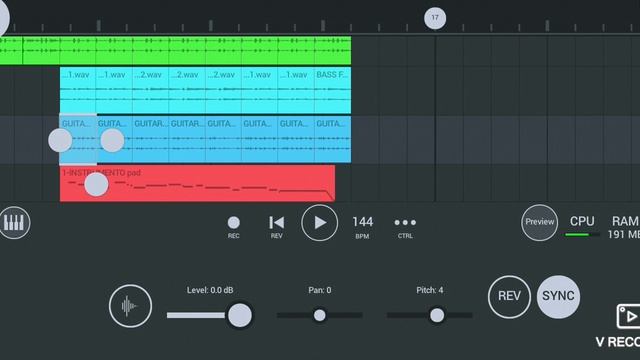The height and width of the screenshot is (360, 640).
Task: Open the audio waveform sample icon
Action: [130, 306]
